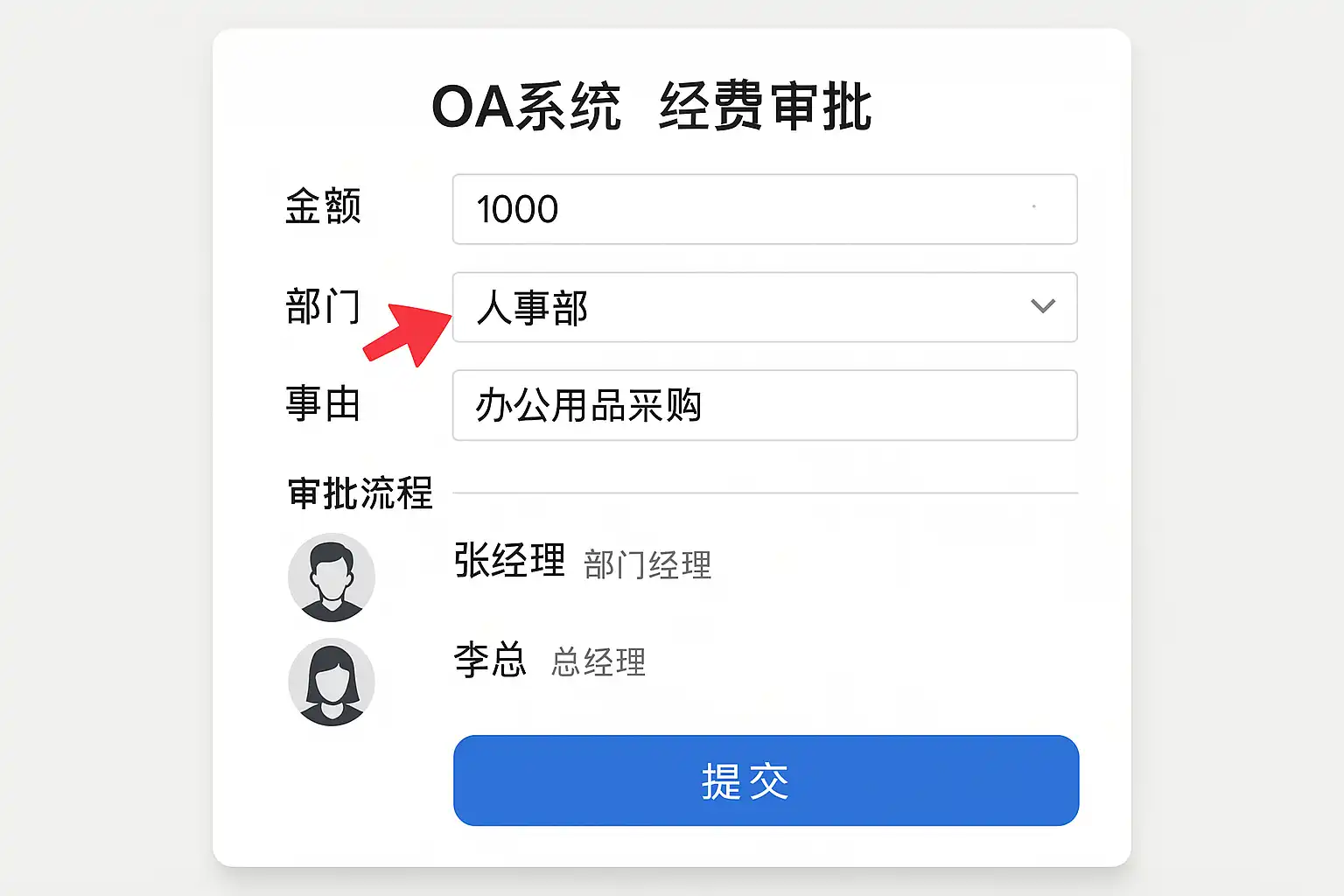Image resolution: width=1344 pixels, height=896 pixels.
Task: Click the 总经理 role label
Action: pos(598,661)
